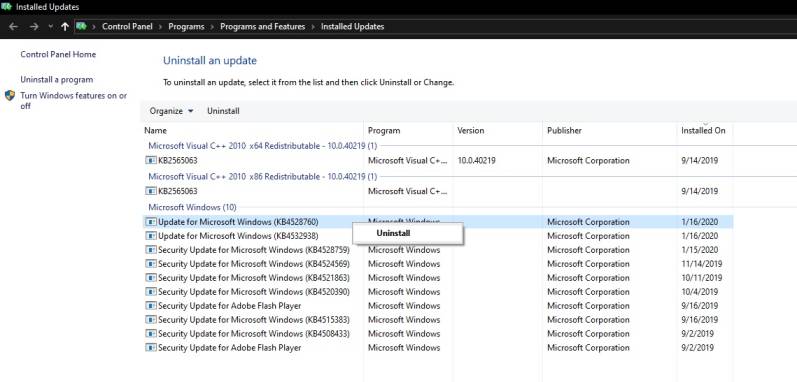Navigate to Control Panel breadcrumb
This screenshot has height=382, width=797.
127,26
